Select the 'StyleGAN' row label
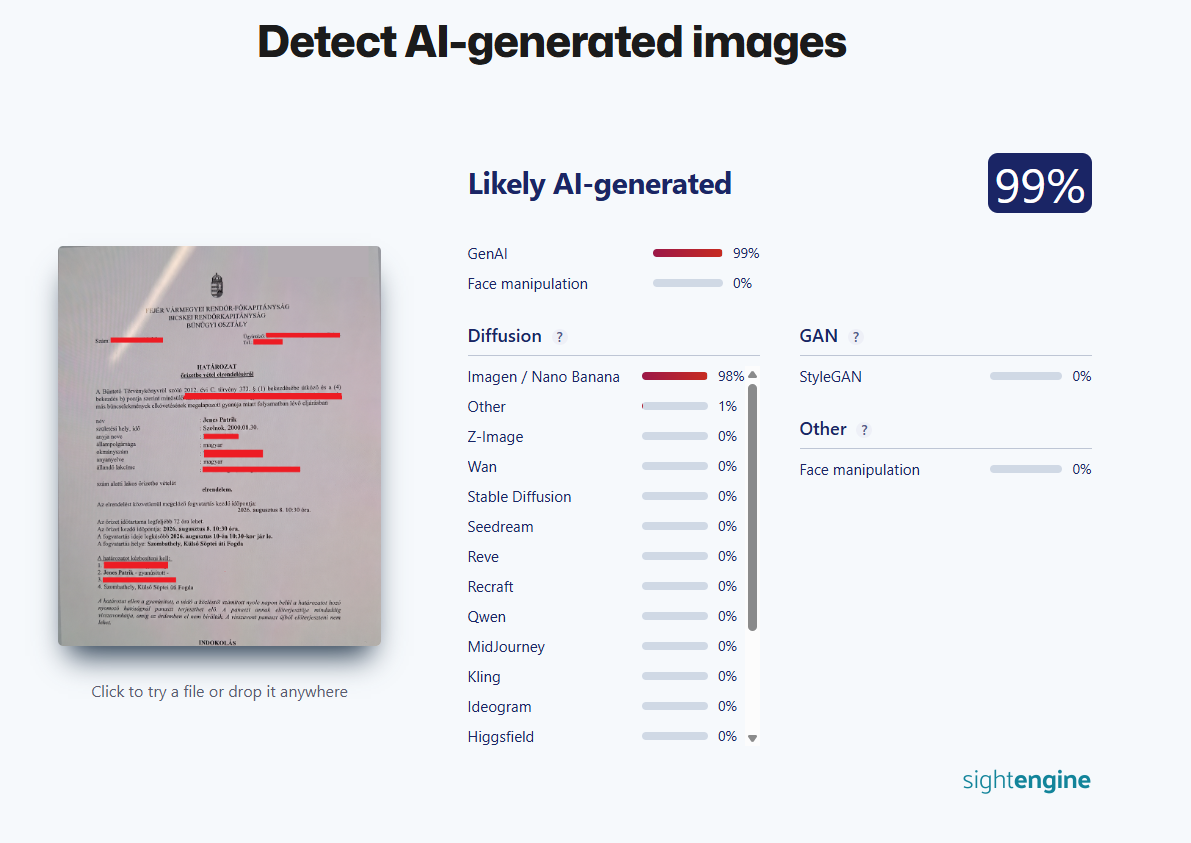 coord(830,377)
